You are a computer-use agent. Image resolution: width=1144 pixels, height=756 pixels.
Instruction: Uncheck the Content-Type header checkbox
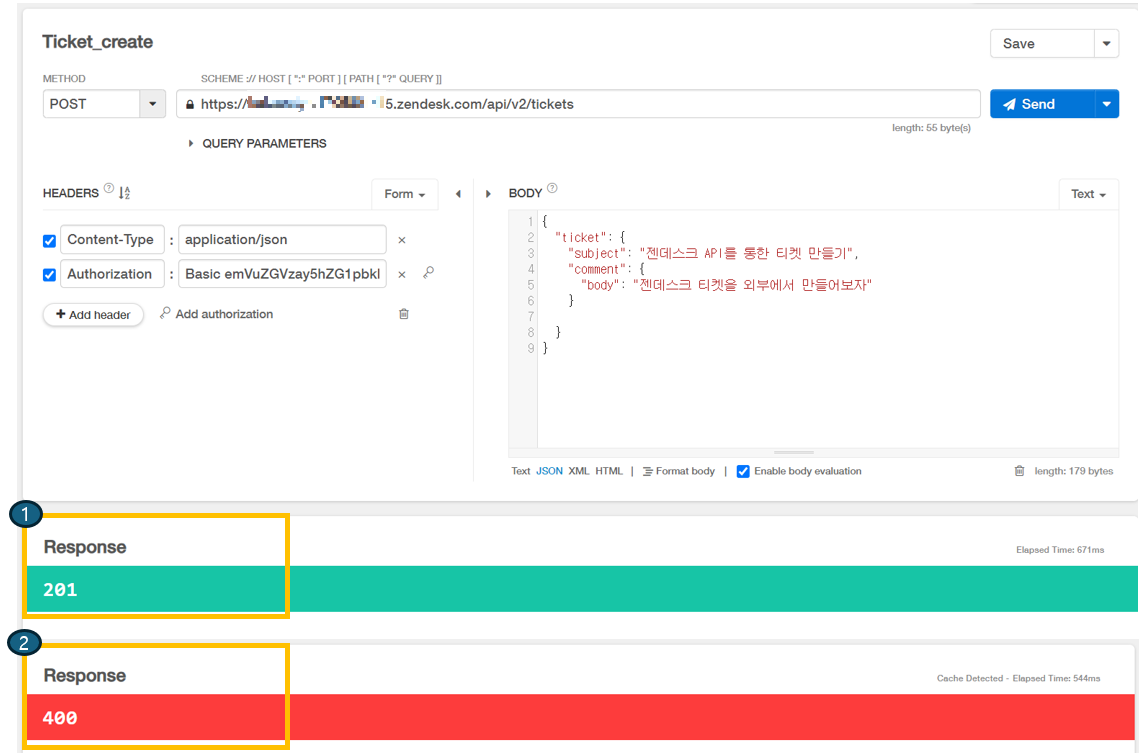point(50,241)
